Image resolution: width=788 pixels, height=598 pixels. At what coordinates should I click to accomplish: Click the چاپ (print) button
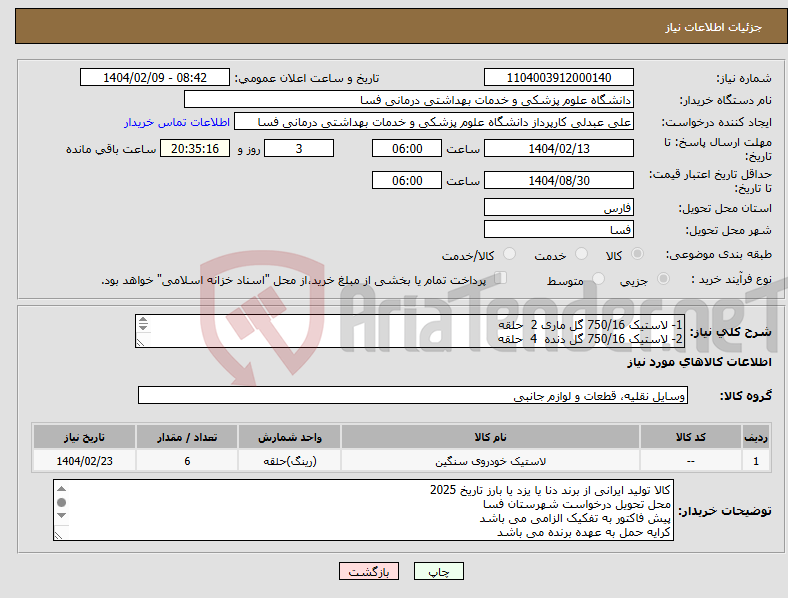(x=439, y=571)
